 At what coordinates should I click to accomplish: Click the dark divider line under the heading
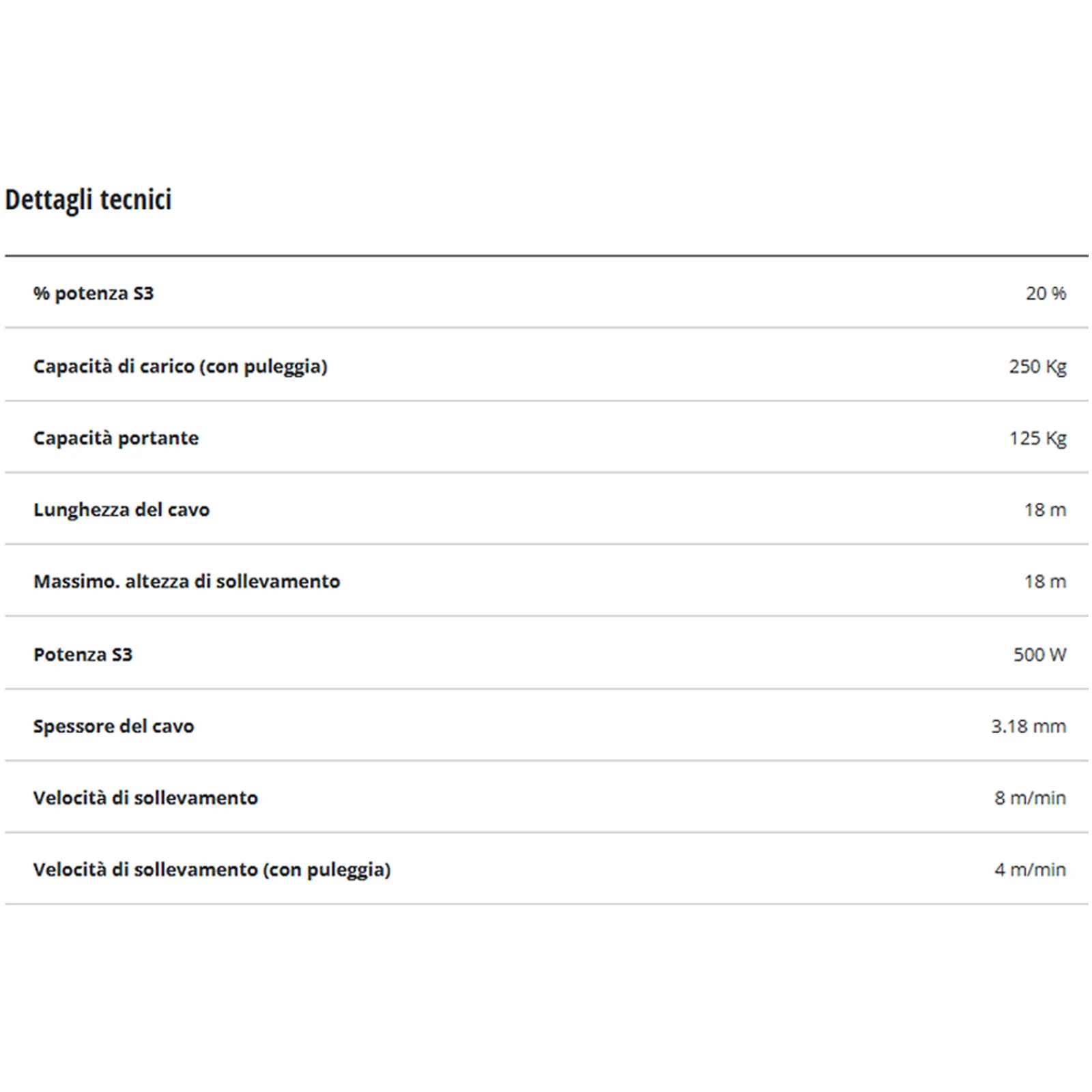coord(546,256)
